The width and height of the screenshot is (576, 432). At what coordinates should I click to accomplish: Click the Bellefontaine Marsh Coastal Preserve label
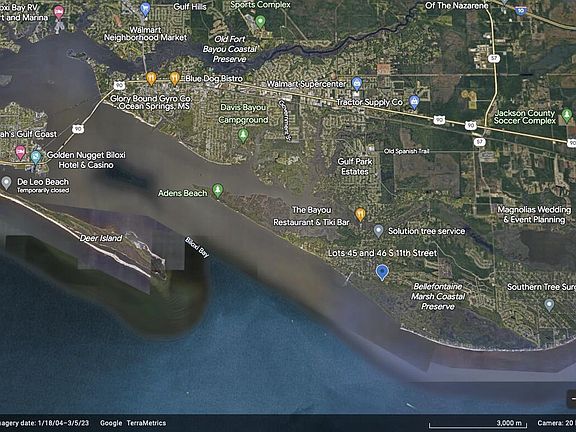coord(438,296)
